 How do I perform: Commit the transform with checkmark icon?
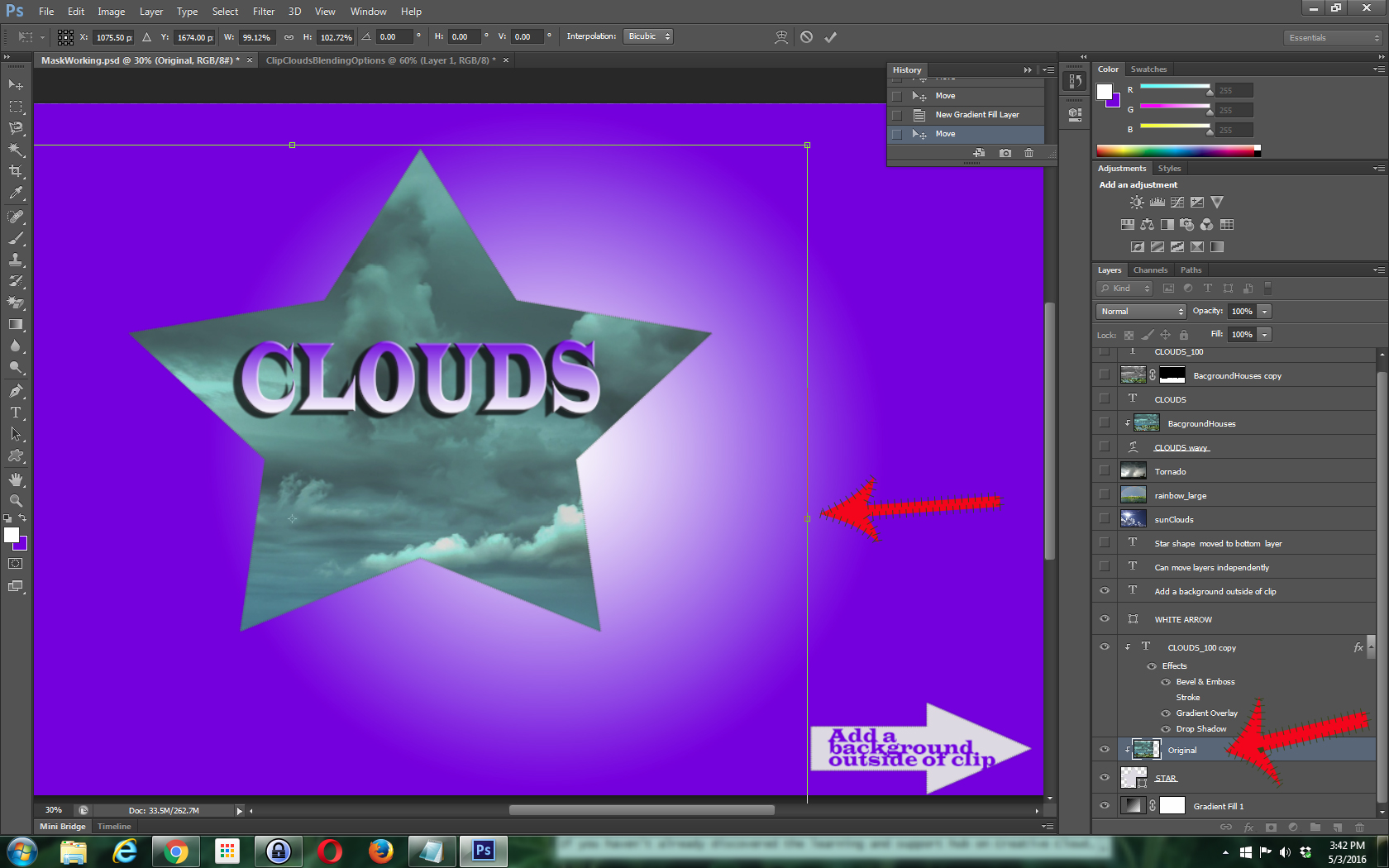pos(830,37)
